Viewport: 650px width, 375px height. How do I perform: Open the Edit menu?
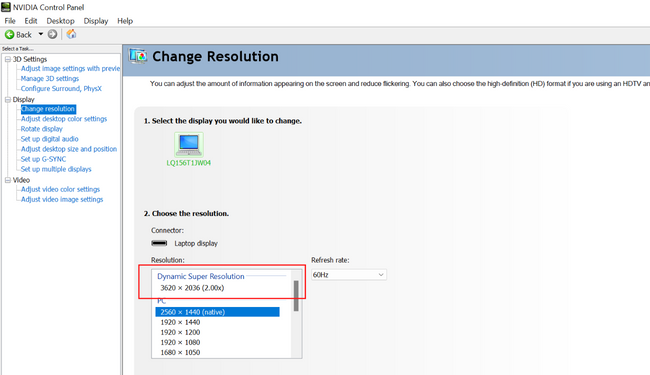pyautogui.click(x=31, y=21)
